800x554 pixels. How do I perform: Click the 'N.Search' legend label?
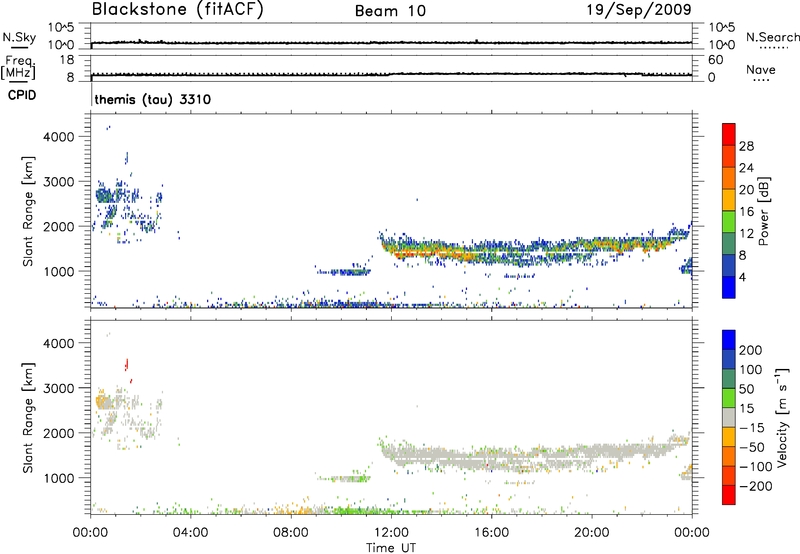point(772,37)
